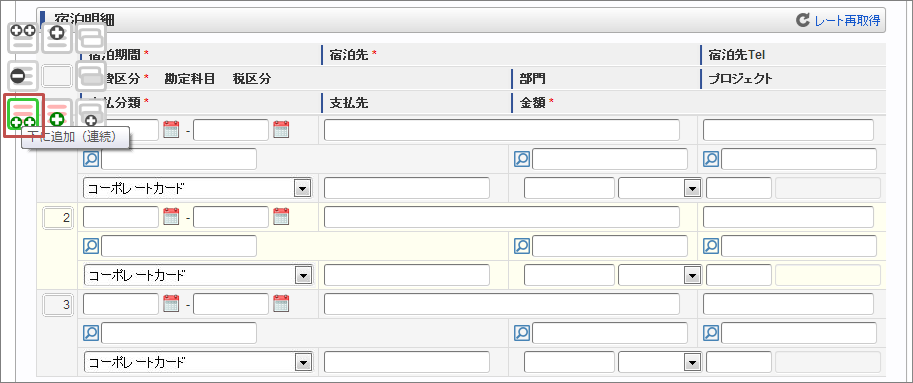Click the 宿泊先Tel field in row 3
Image resolution: width=913 pixels, height=383 pixels.
tap(788, 304)
